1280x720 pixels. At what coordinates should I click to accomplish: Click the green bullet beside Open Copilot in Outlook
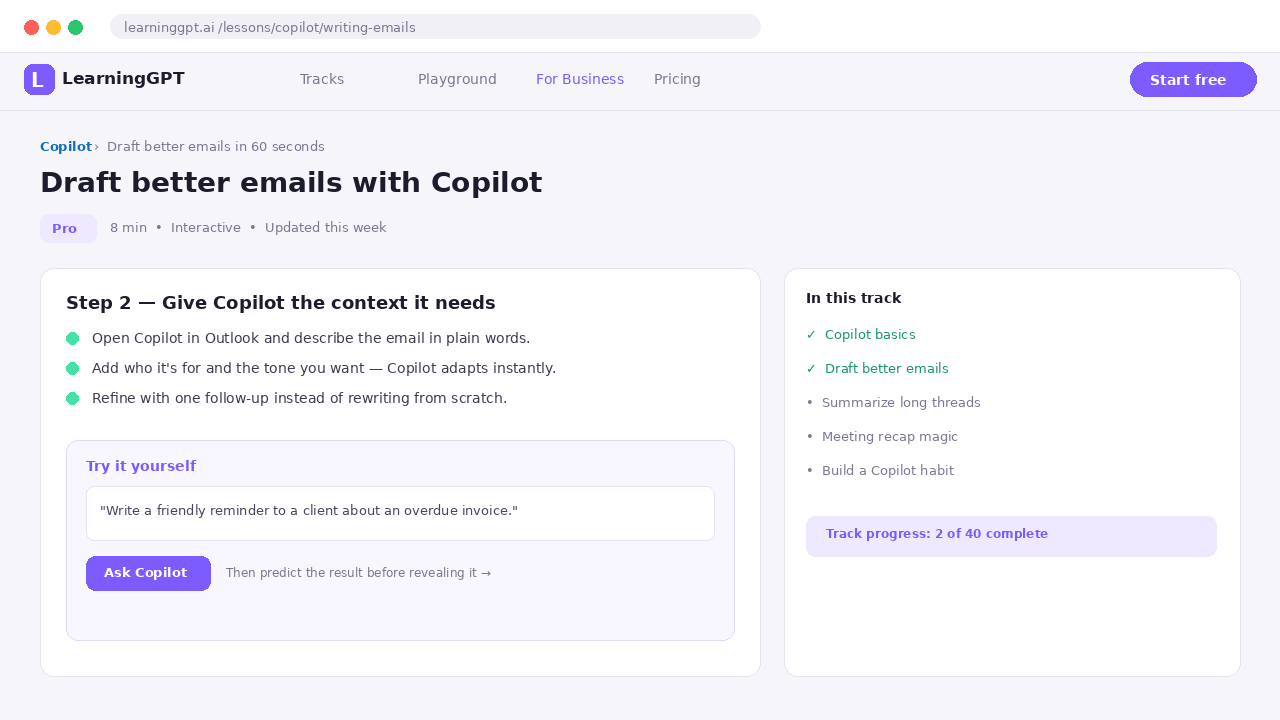click(x=72, y=339)
